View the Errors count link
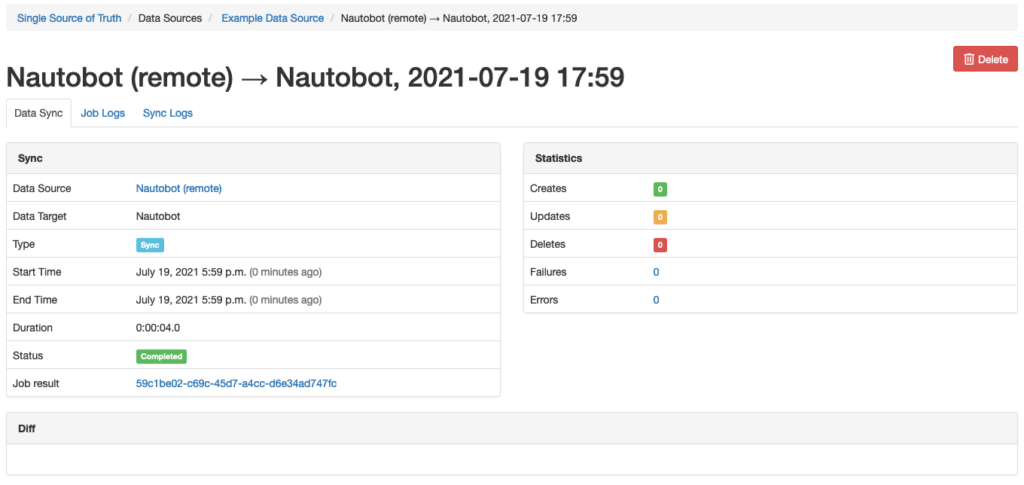This screenshot has width=1024, height=485. pyautogui.click(x=656, y=300)
